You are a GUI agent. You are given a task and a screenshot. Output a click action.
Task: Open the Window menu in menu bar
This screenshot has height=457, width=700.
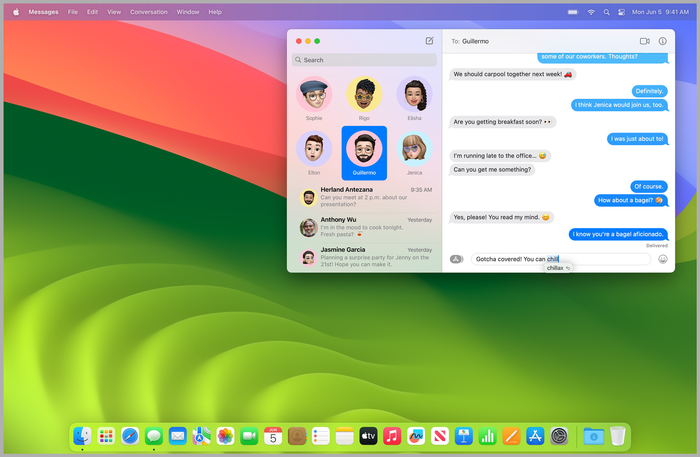click(x=187, y=12)
